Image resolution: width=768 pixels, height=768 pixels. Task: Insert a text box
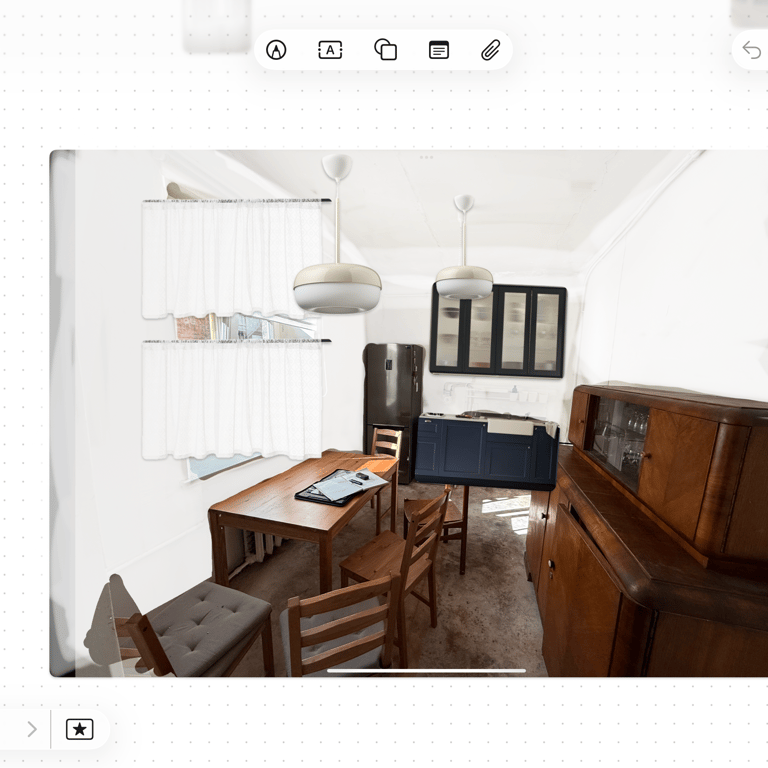click(330, 50)
